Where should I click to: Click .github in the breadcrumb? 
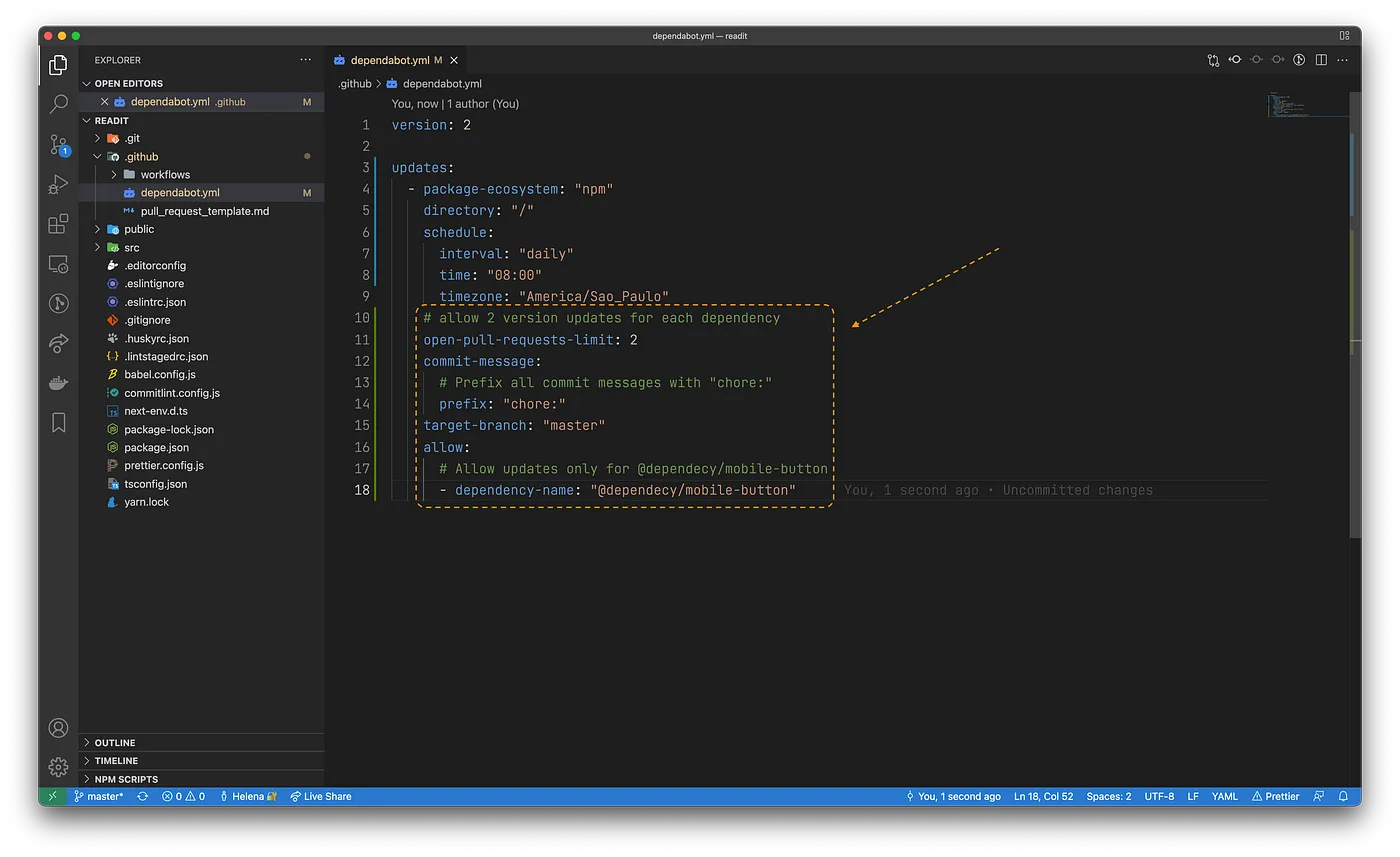(x=354, y=84)
